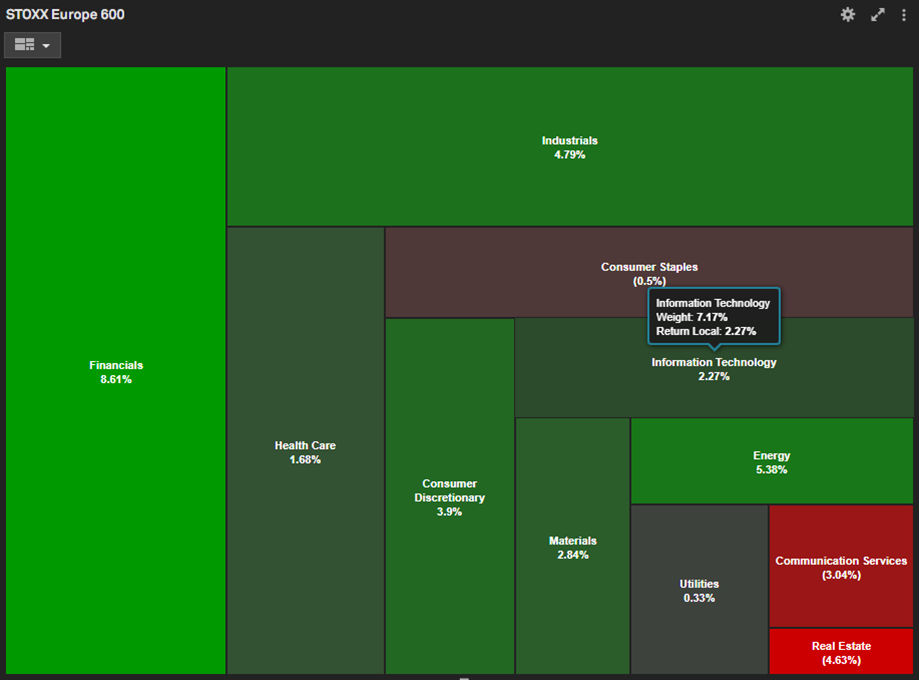Click the Information Technology weight tooltip
Image resolution: width=919 pixels, height=680 pixels.
pos(713,317)
